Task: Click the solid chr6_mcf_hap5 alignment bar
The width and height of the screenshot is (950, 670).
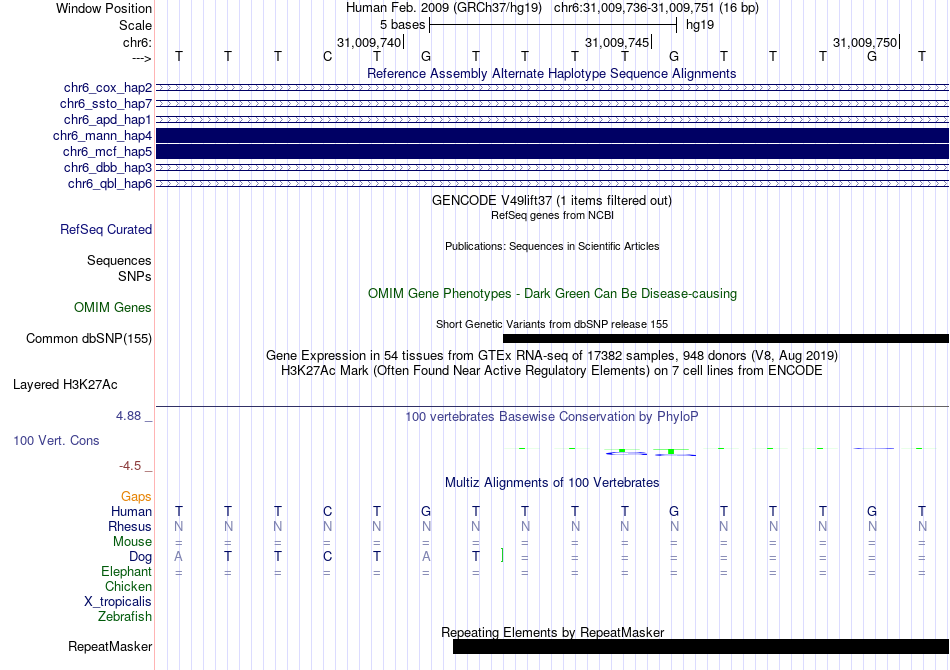Action: coord(553,151)
